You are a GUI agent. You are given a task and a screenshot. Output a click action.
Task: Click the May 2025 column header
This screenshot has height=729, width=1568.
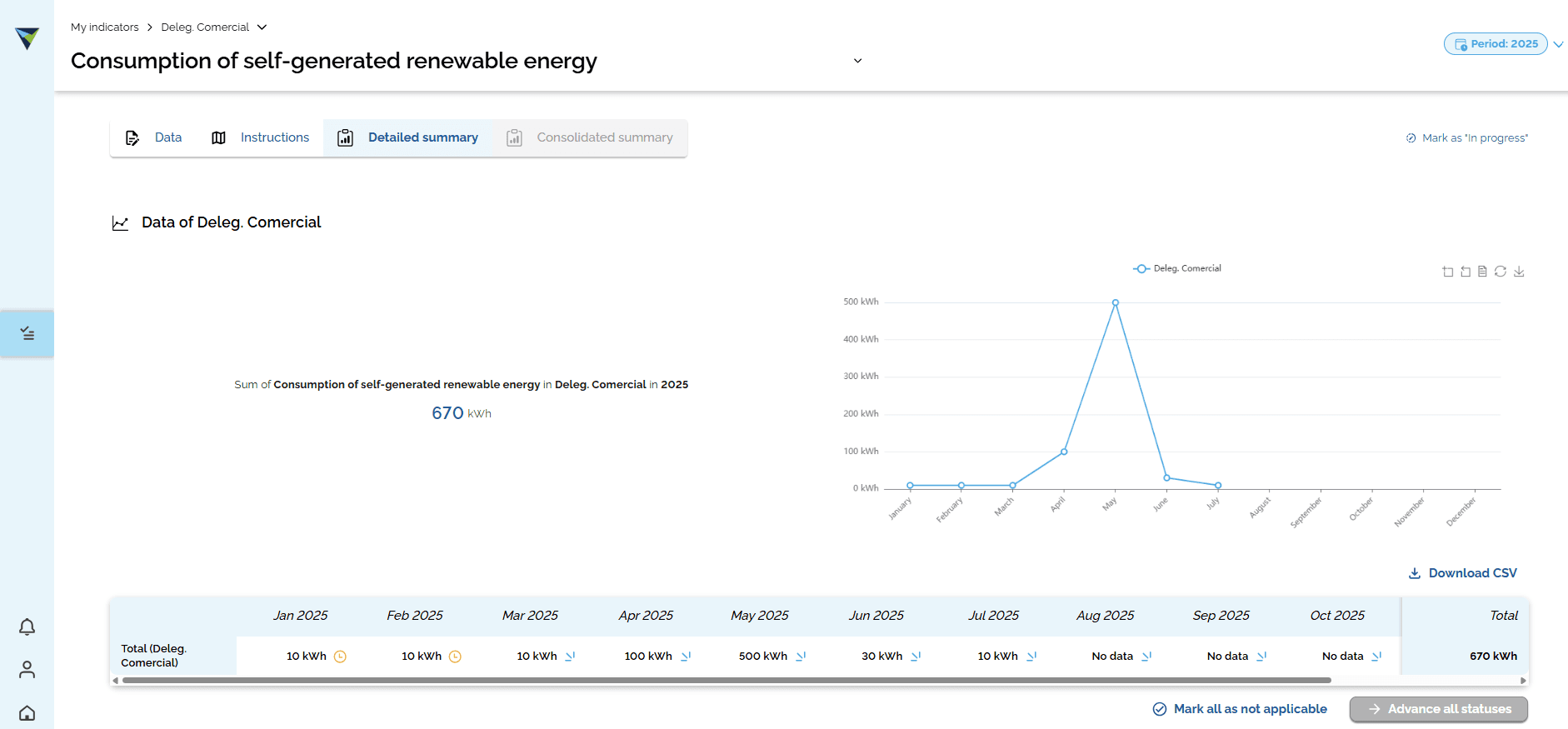760,616
